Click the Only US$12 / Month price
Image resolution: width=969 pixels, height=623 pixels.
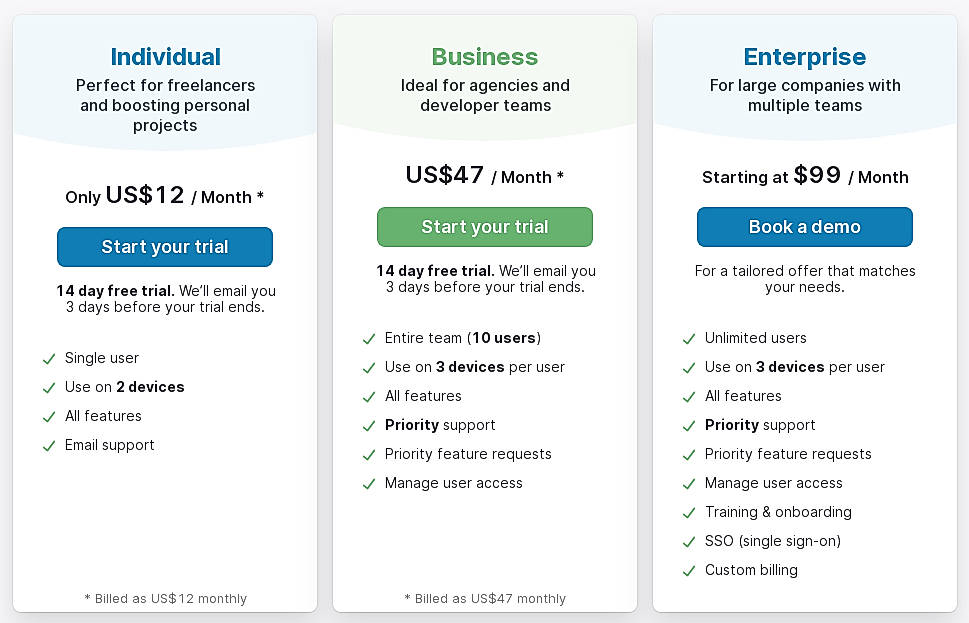[165, 196]
